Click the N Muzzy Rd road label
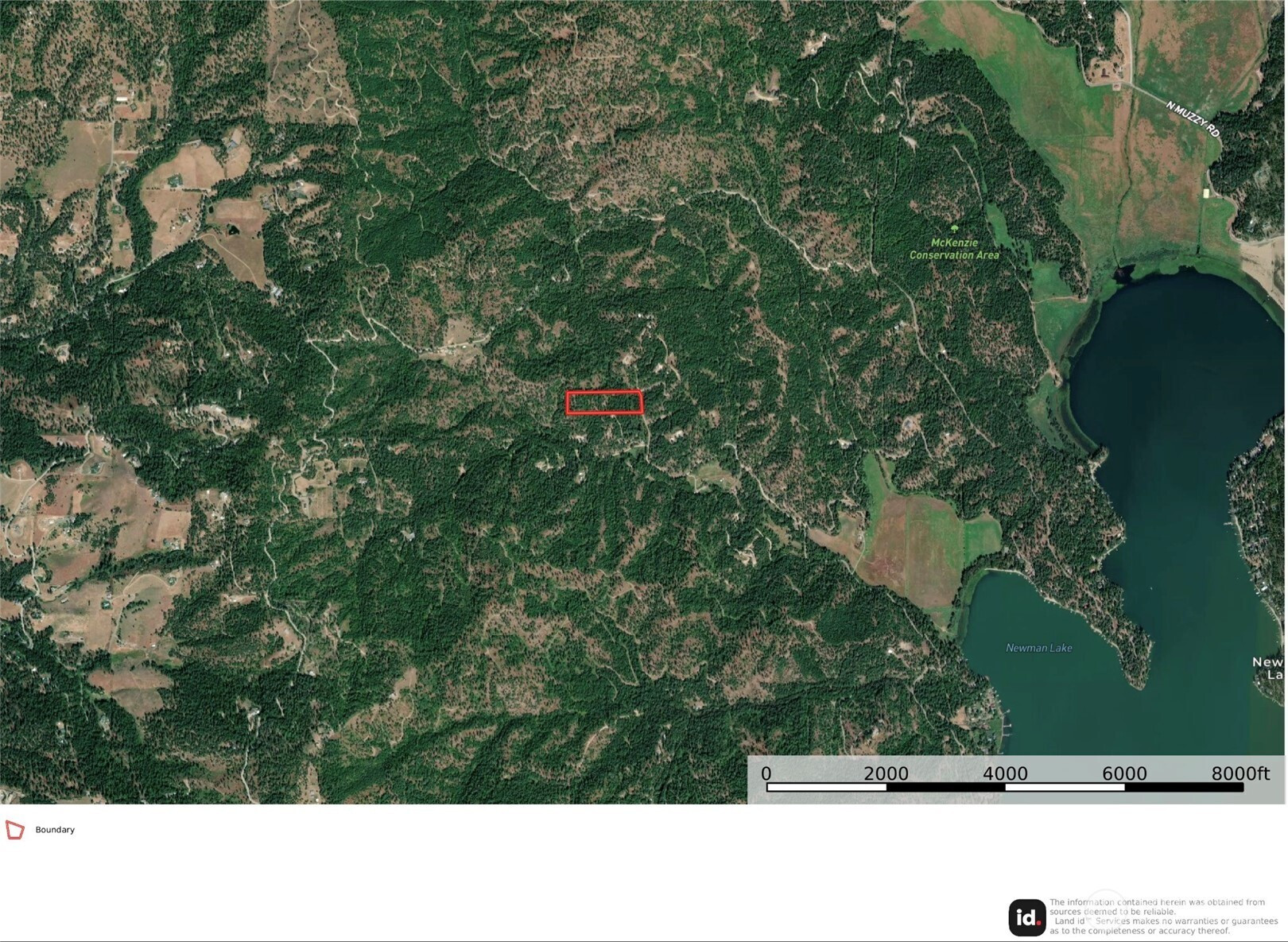The height and width of the screenshot is (942, 1288). tap(1192, 119)
